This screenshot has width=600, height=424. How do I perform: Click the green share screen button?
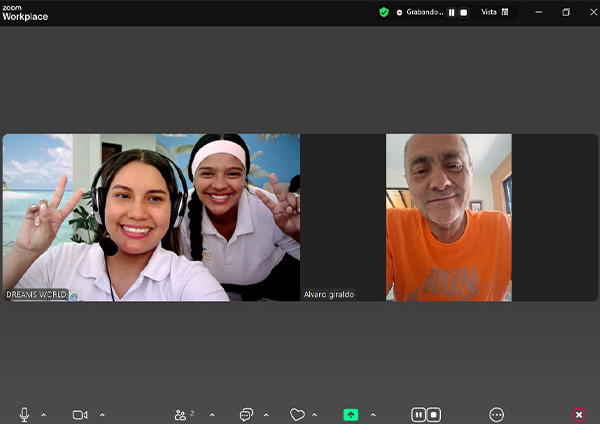(351, 414)
